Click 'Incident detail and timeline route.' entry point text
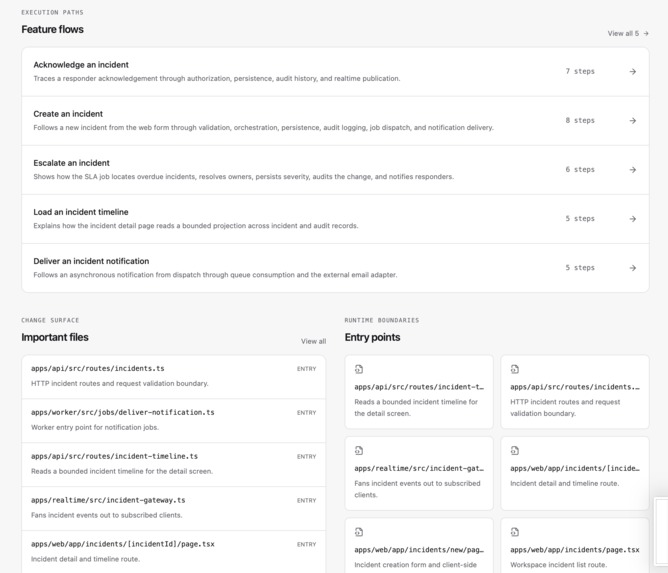 pyautogui.click(x=564, y=483)
